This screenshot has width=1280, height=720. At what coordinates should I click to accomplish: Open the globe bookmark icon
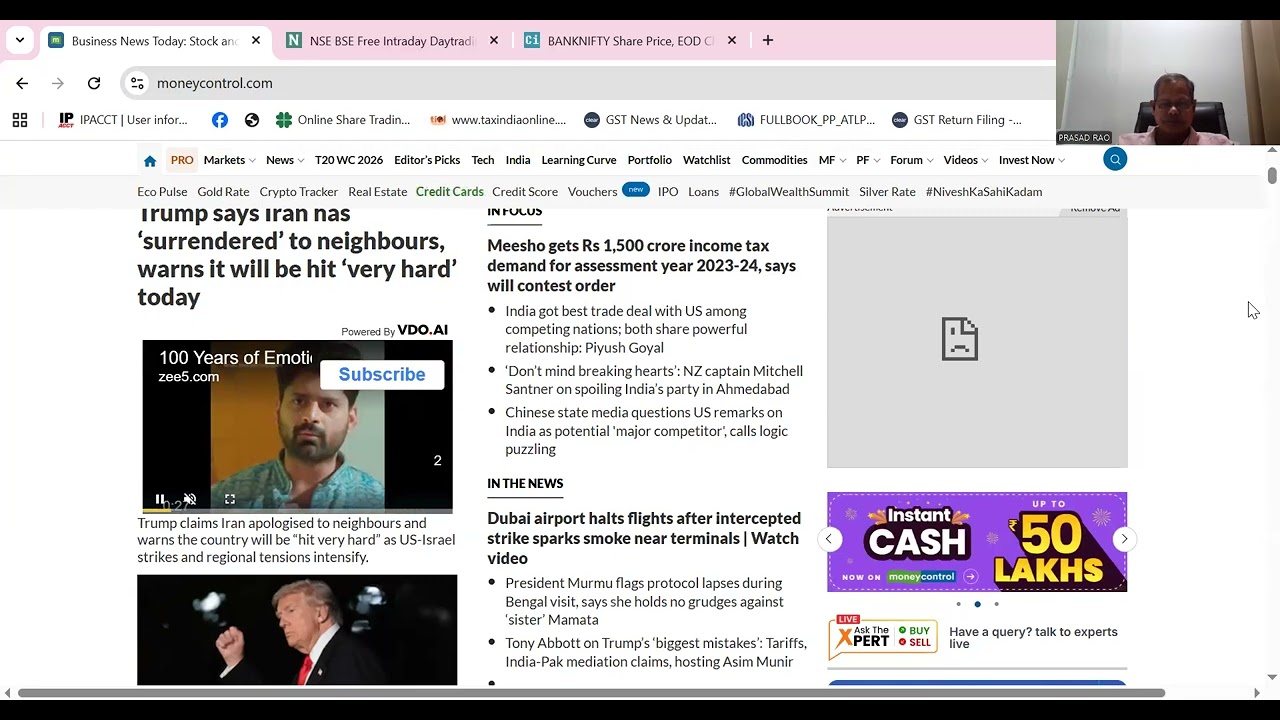point(252,120)
